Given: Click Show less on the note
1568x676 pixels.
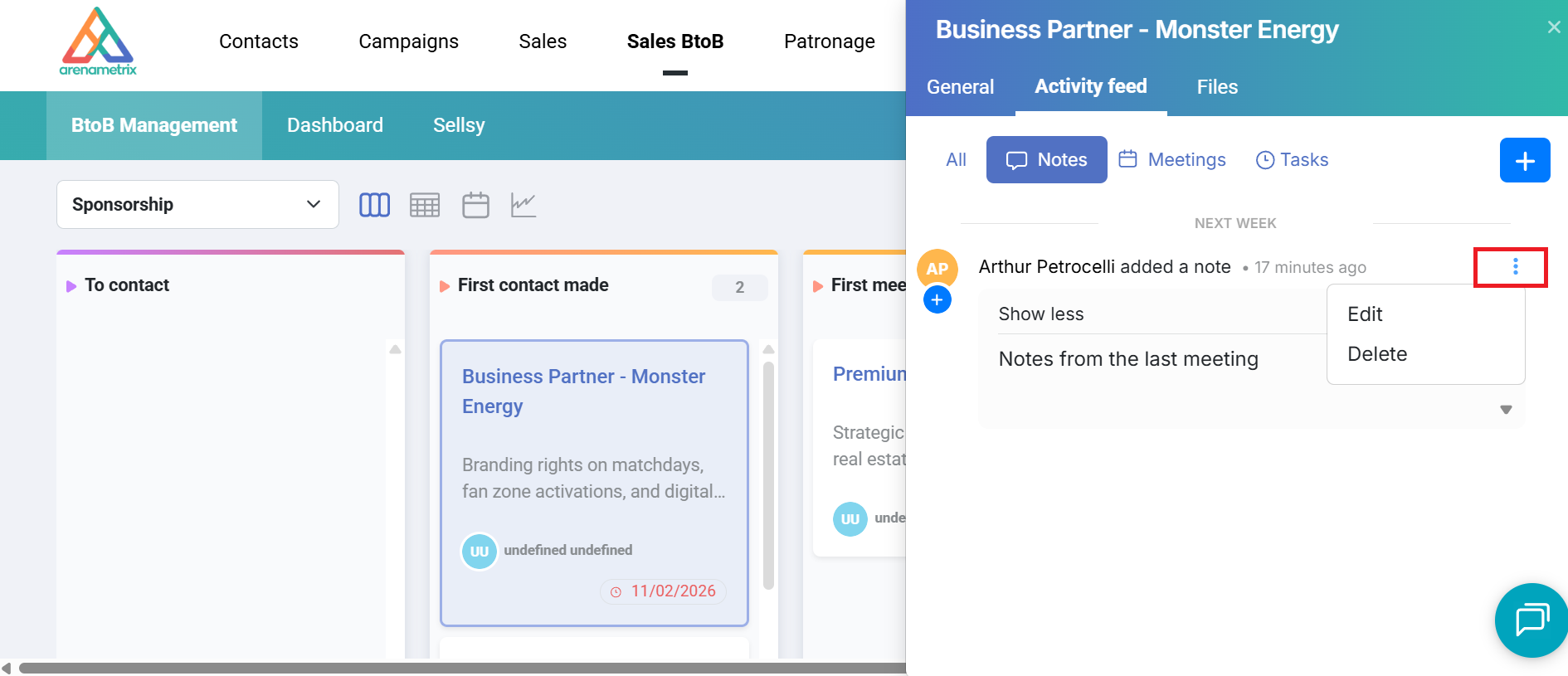Looking at the screenshot, I should coord(1041,314).
